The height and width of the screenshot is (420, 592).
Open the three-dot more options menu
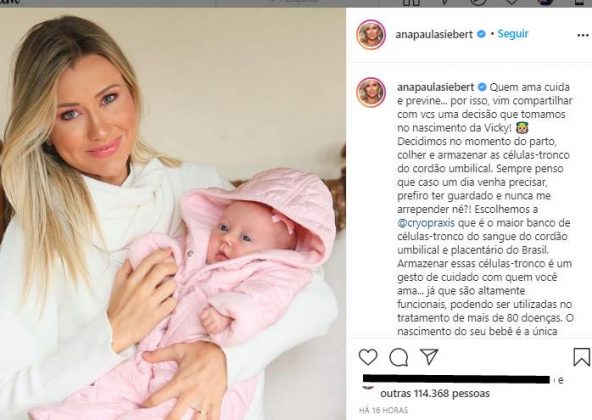click(583, 35)
